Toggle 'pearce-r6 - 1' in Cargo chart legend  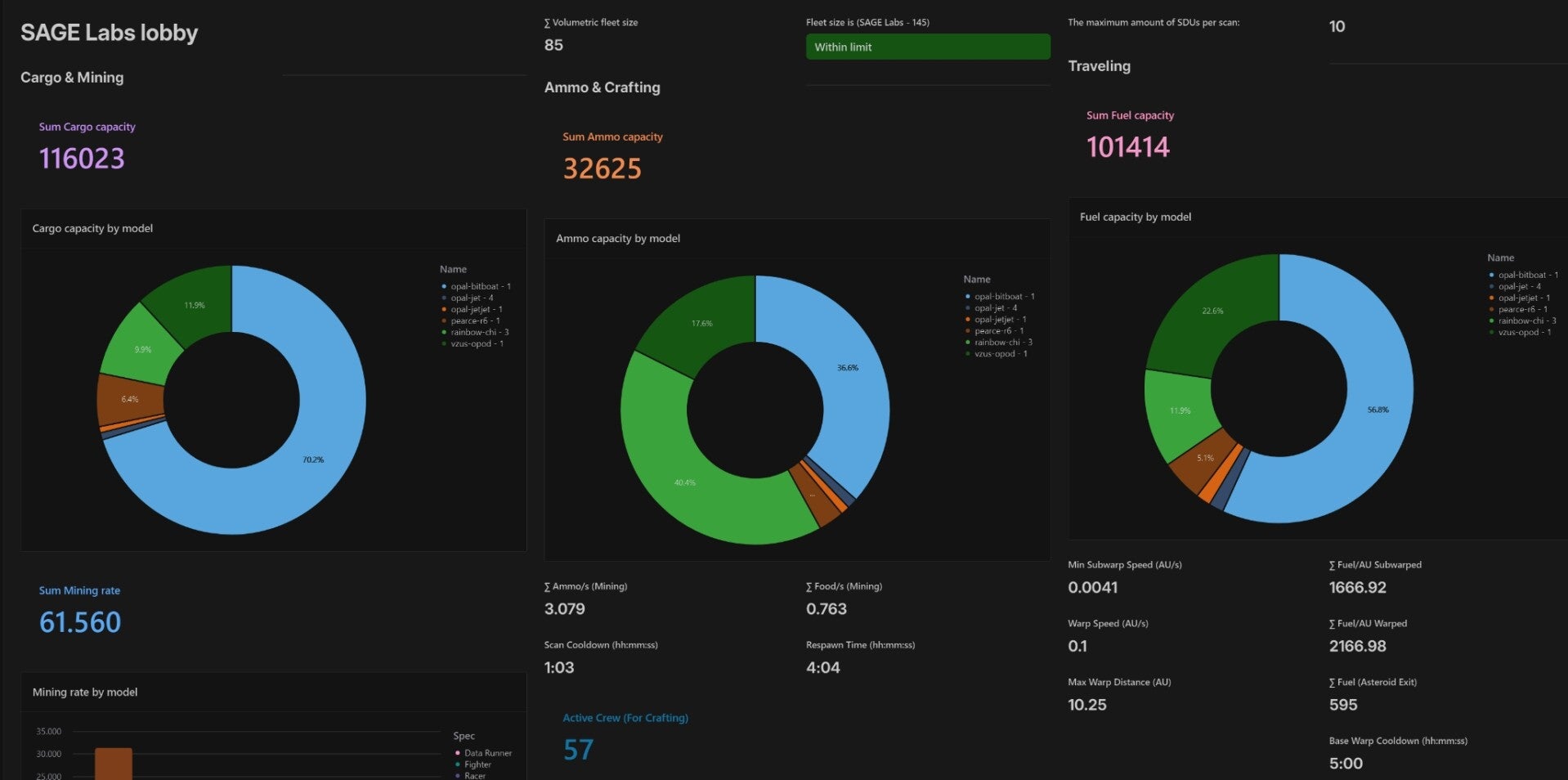point(471,321)
